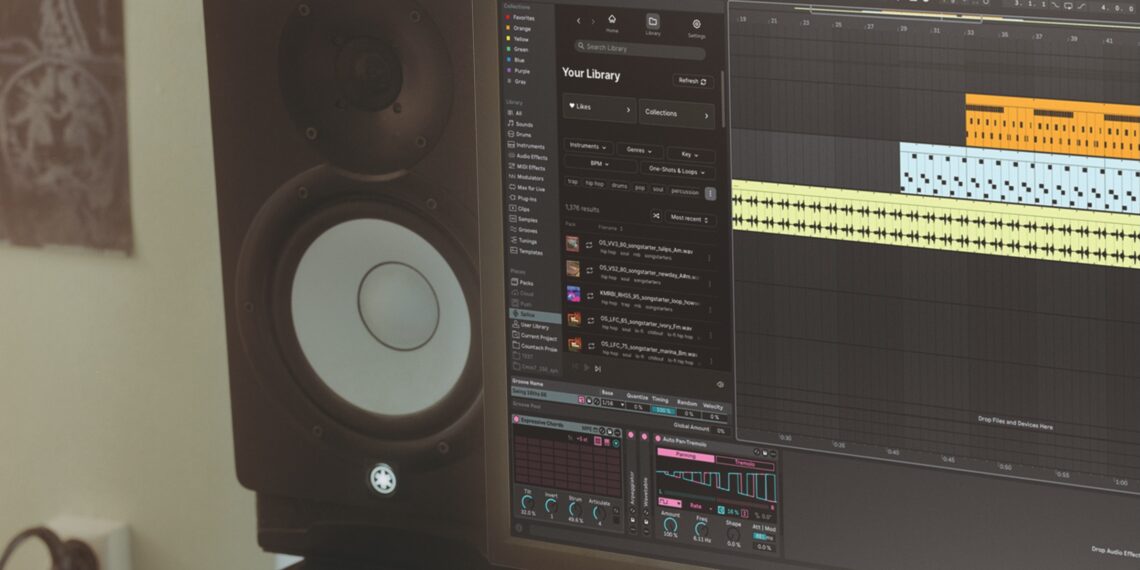Adjust the Tilt knob in Expressive Chords
Image resolution: width=1140 pixels, height=570 pixels.
(x=528, y=502)
